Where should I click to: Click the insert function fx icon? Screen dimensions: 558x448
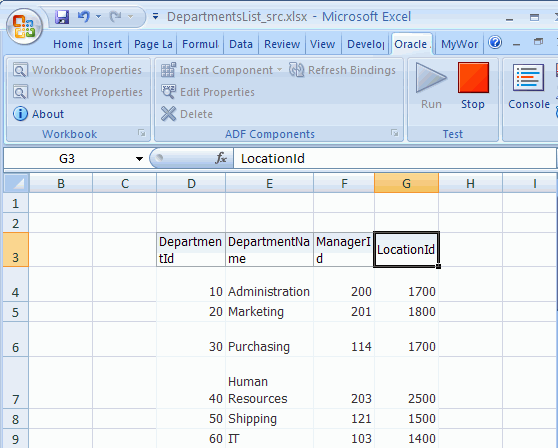[221, 158]
